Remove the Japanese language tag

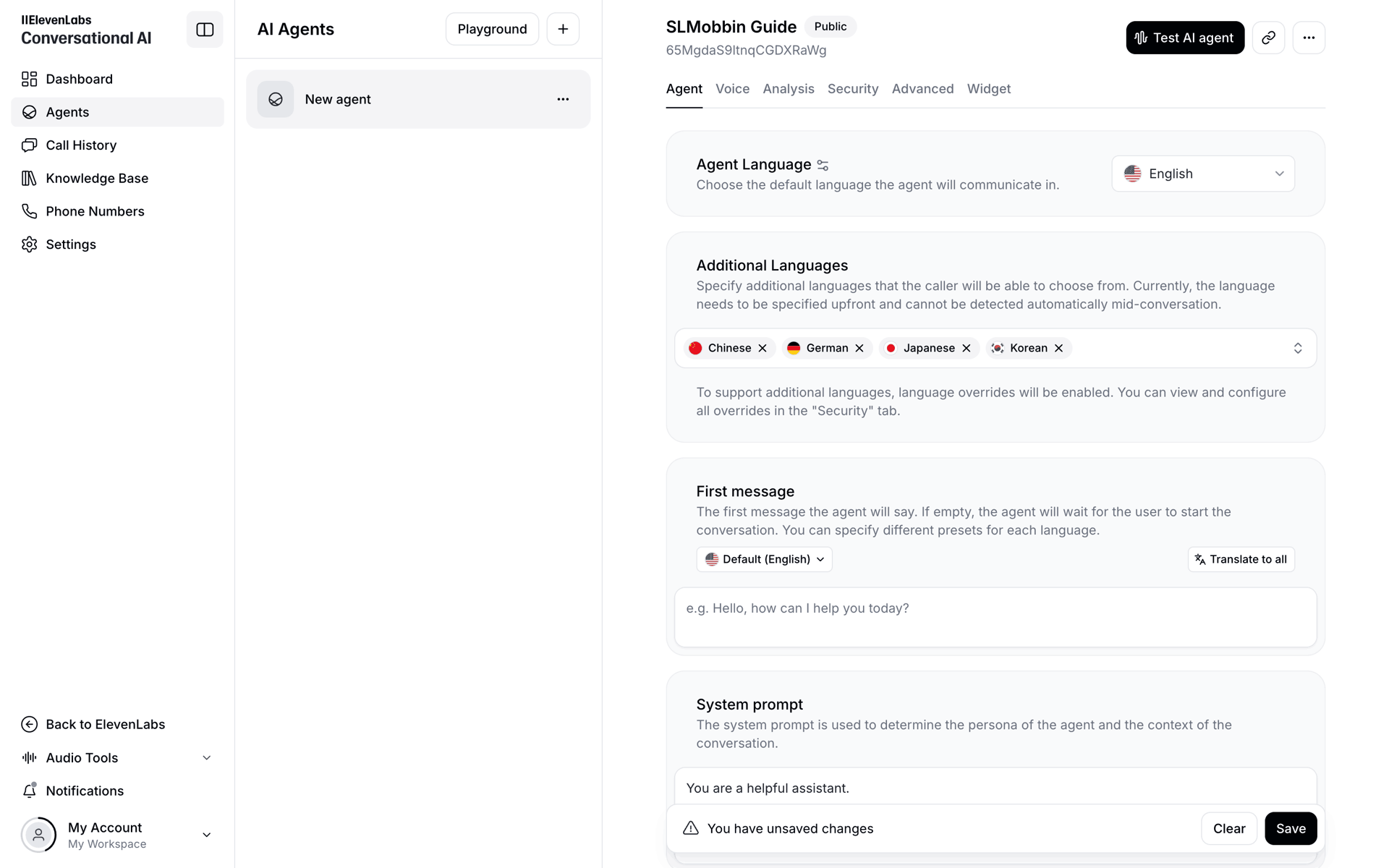tap(967, 348)
